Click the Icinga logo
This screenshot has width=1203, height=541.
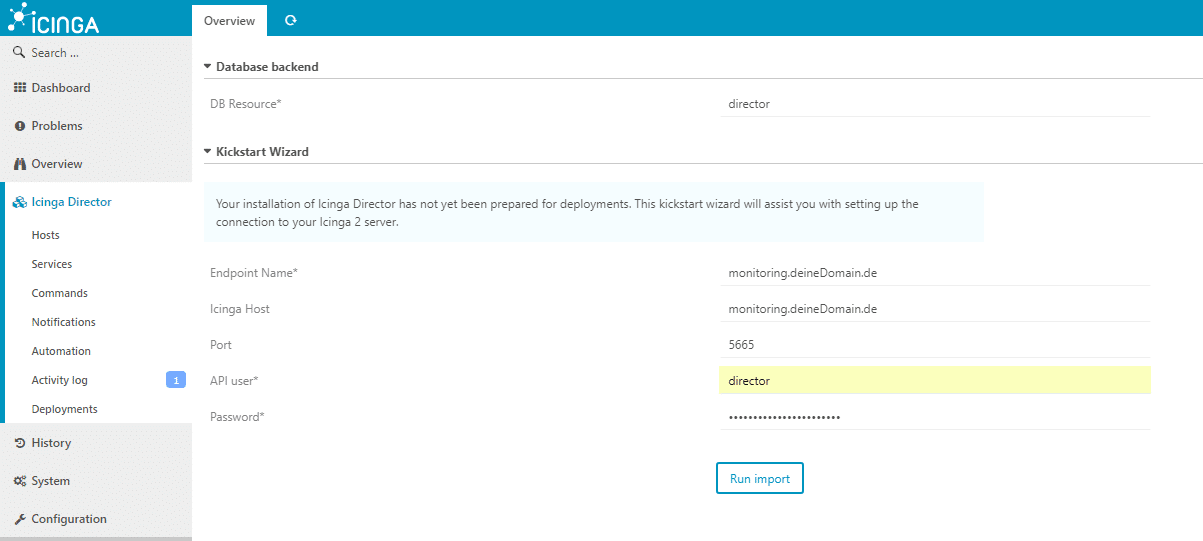click(x=53, y=18)
